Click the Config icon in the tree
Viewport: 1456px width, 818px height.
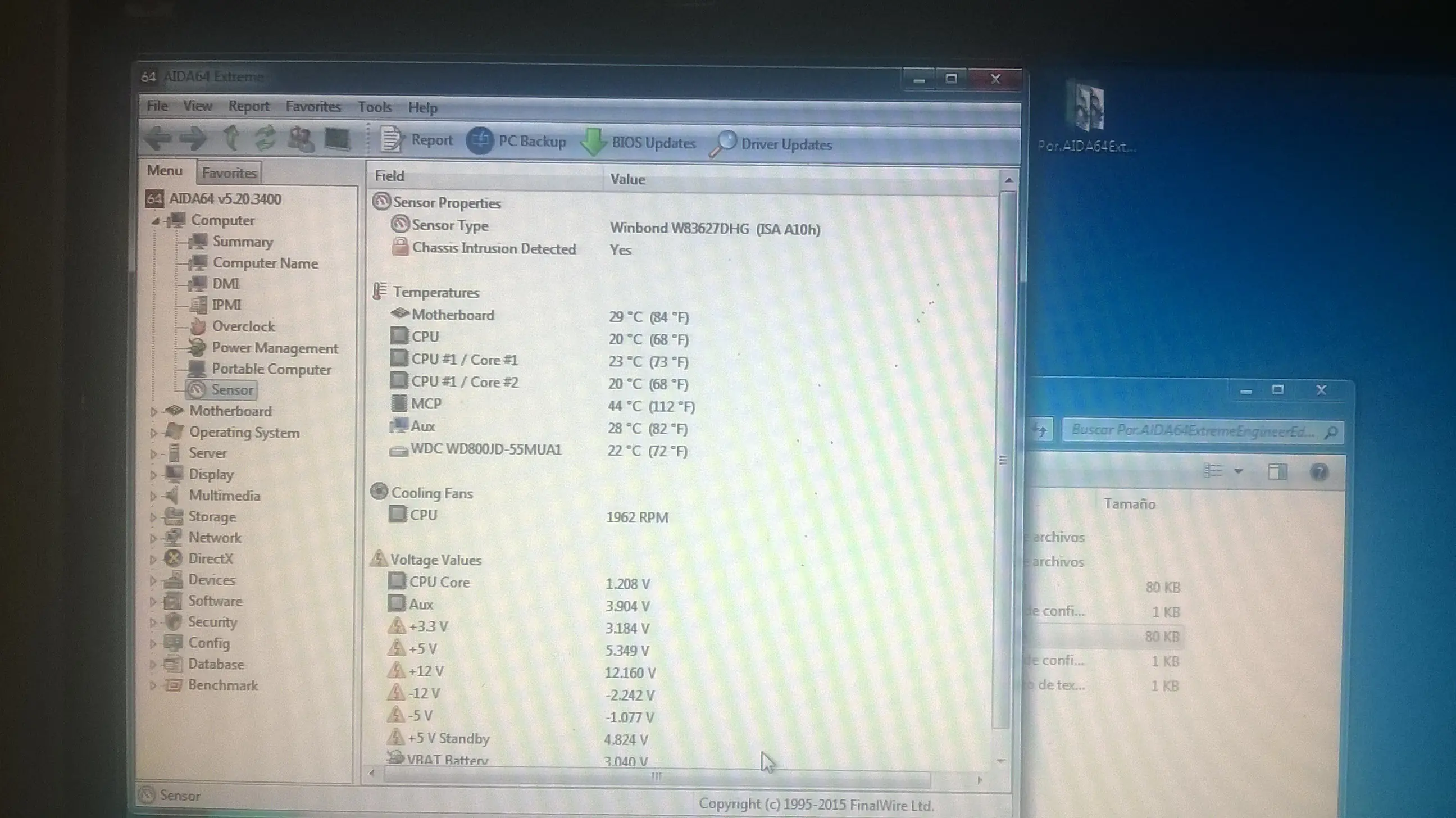pos(173,643)
